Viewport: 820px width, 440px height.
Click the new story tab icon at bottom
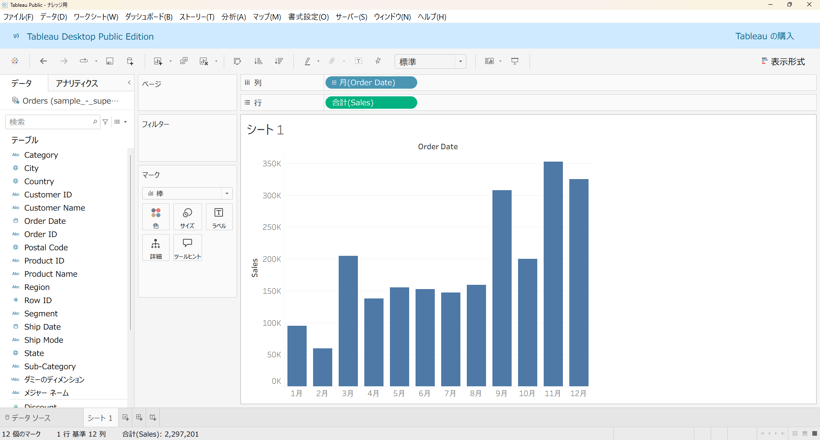pyautogui.click(x=153, y=418)
